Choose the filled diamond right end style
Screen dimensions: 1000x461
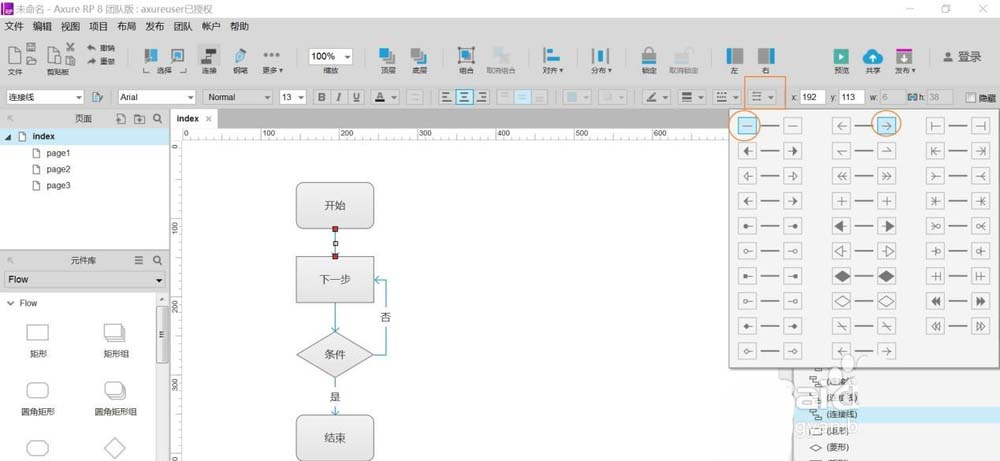click(886, 276)
